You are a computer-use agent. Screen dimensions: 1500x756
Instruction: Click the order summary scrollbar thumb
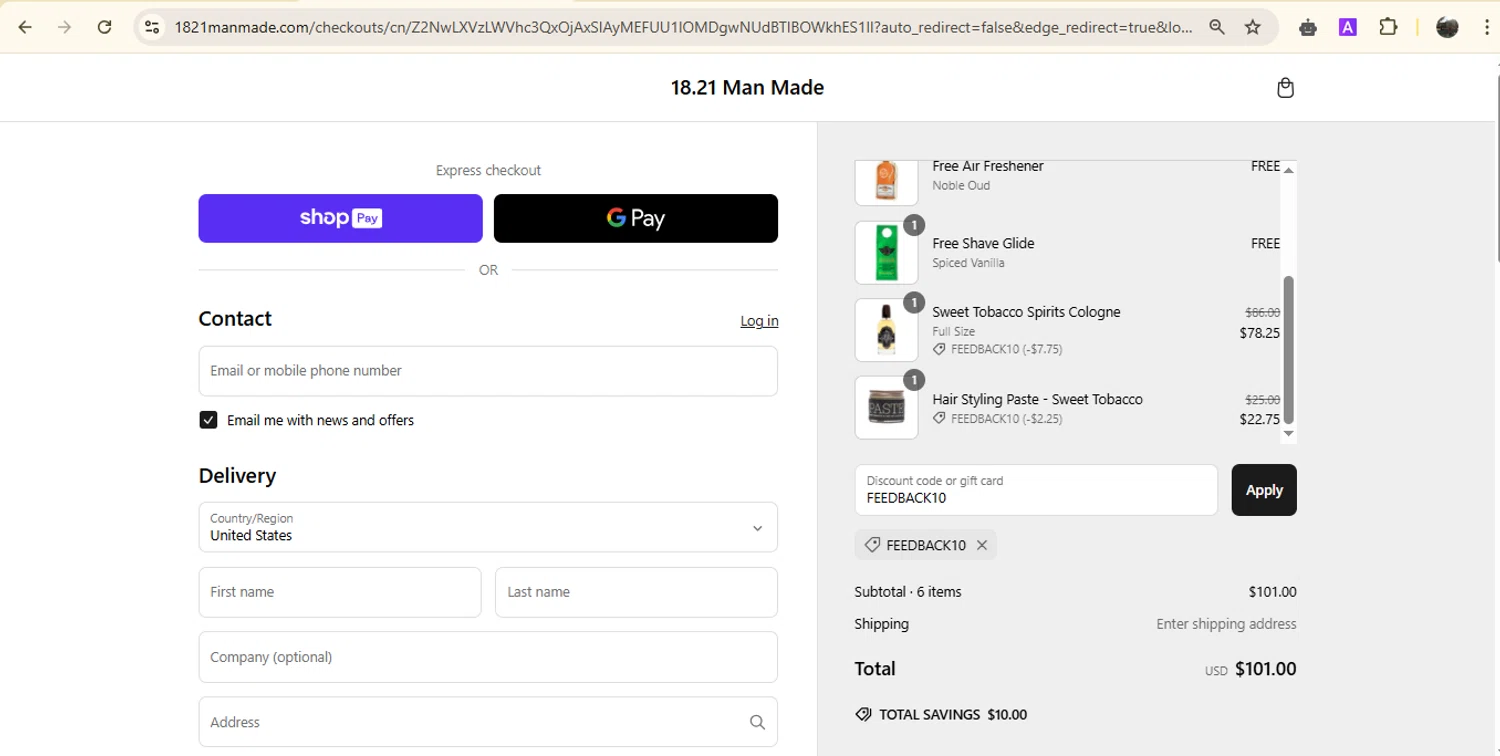click(x=1288, y=350)
